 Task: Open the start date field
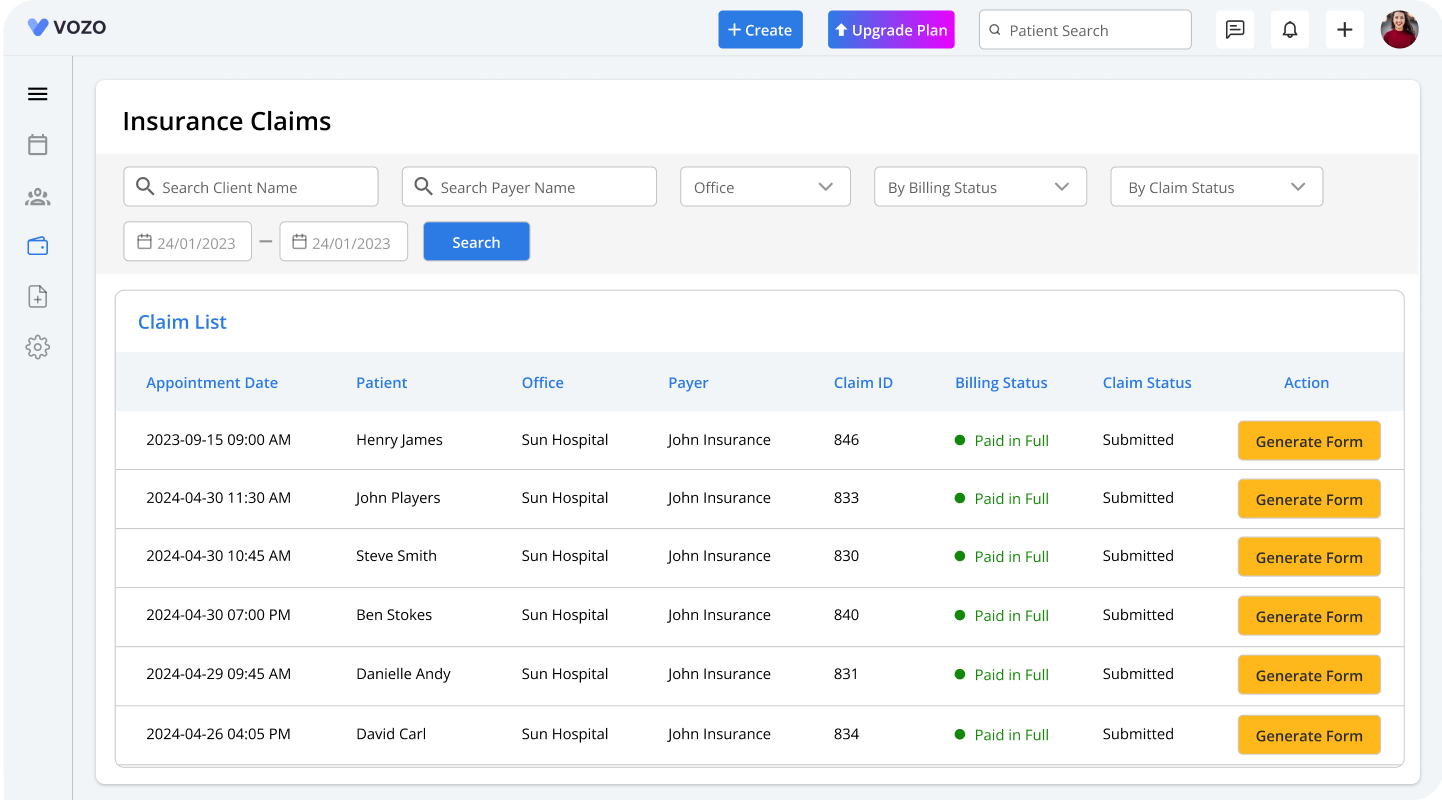point(187,242)
